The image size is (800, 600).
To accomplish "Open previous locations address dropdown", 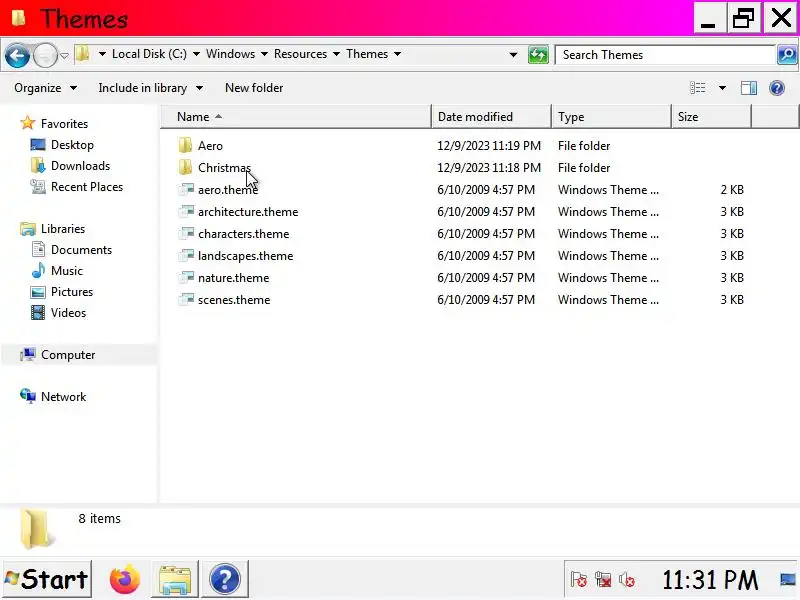I will coord(513,55).
